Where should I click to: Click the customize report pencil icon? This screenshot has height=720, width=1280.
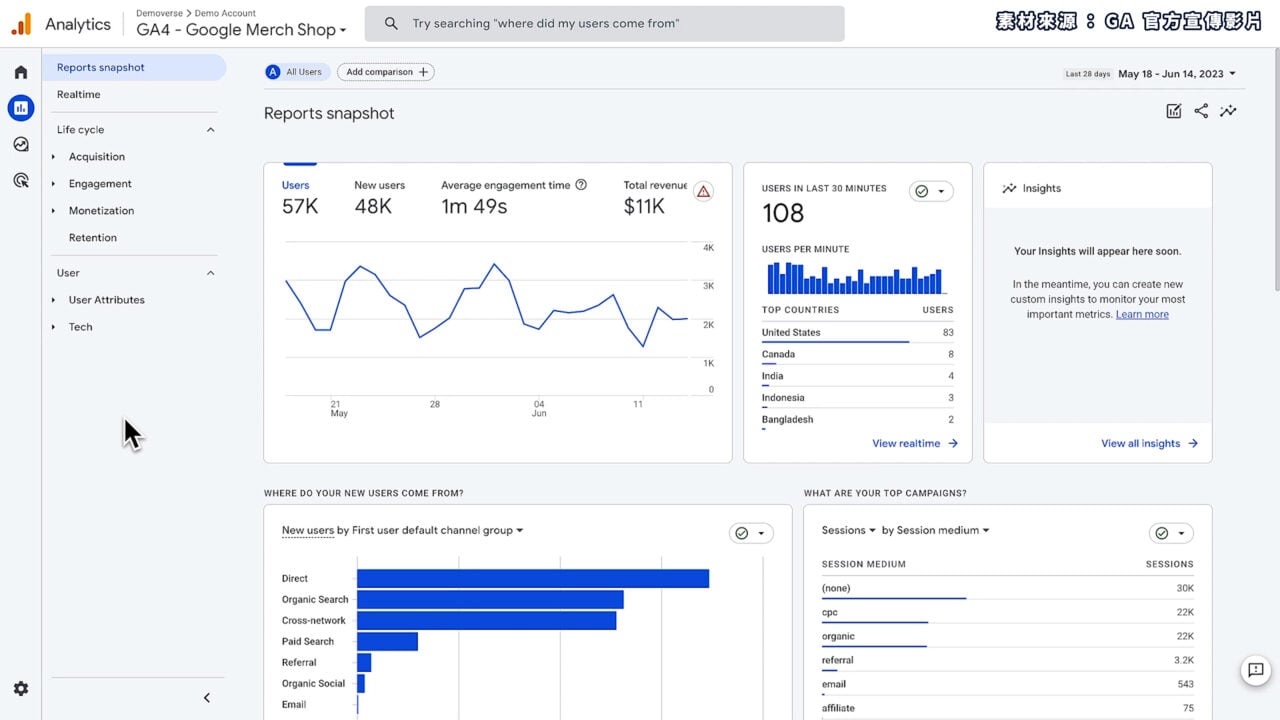(x=1173, y=111)
